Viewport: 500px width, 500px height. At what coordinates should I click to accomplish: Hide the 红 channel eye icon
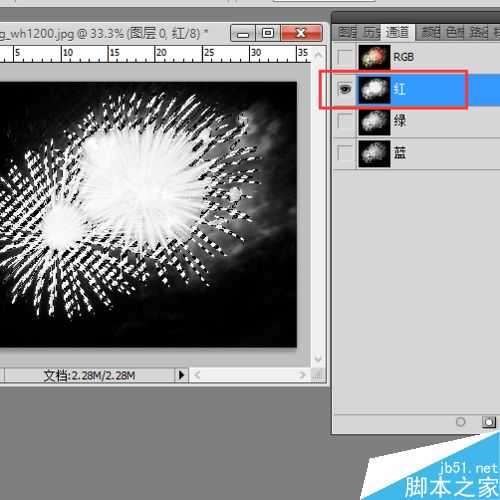(345, 89)
